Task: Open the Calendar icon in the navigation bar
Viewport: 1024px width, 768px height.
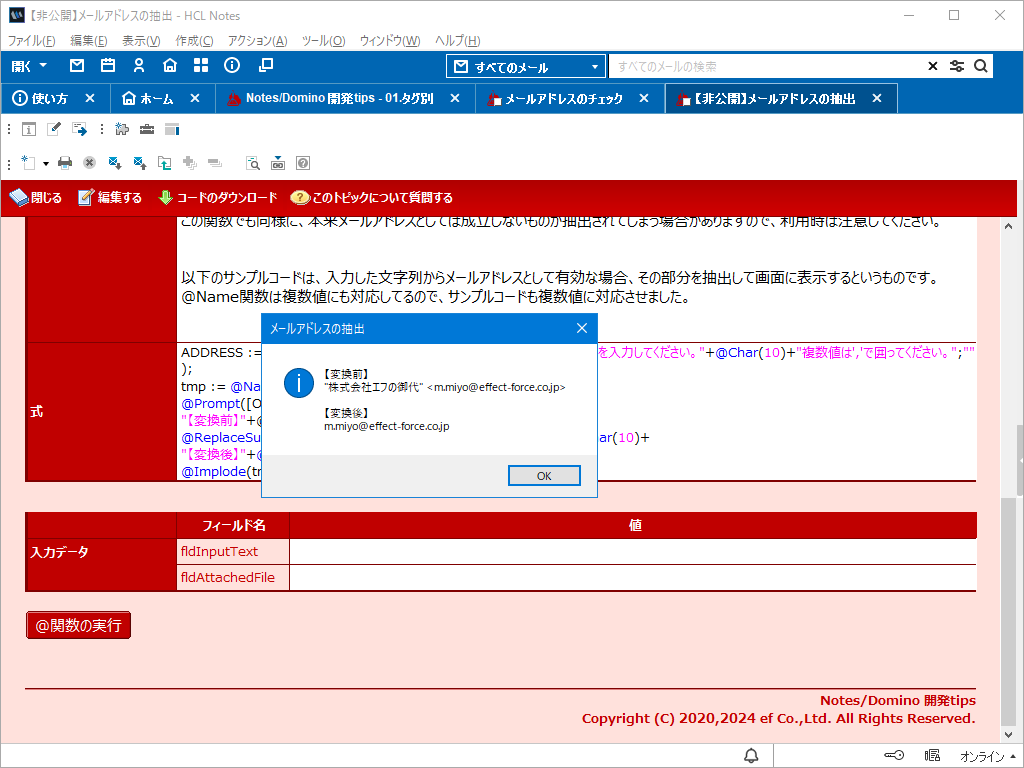Action: click(x=107, y=66)
